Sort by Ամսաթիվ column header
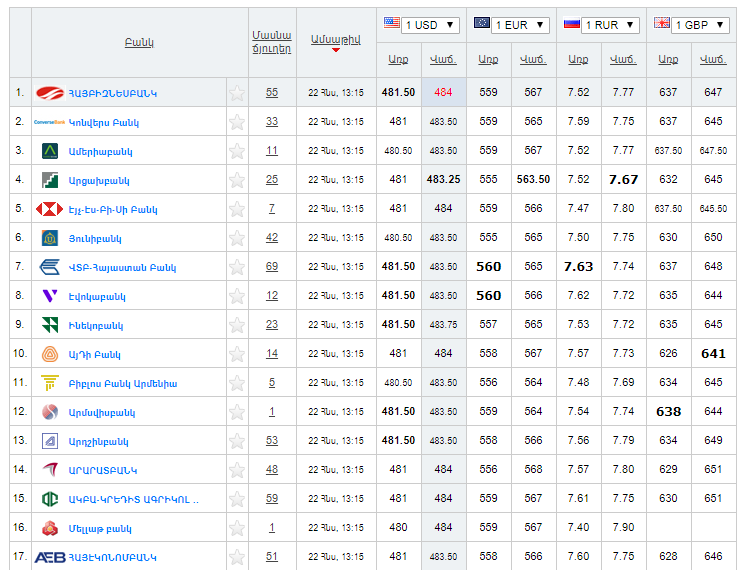The height and width of the screenshot is (570, 745). 336,39
